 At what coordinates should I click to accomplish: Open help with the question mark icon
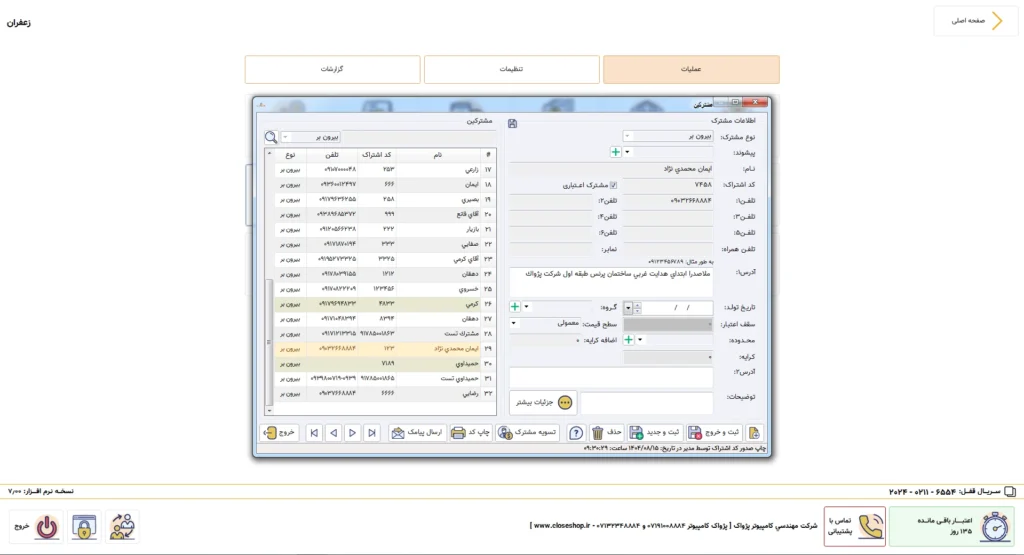coord(576,433)
